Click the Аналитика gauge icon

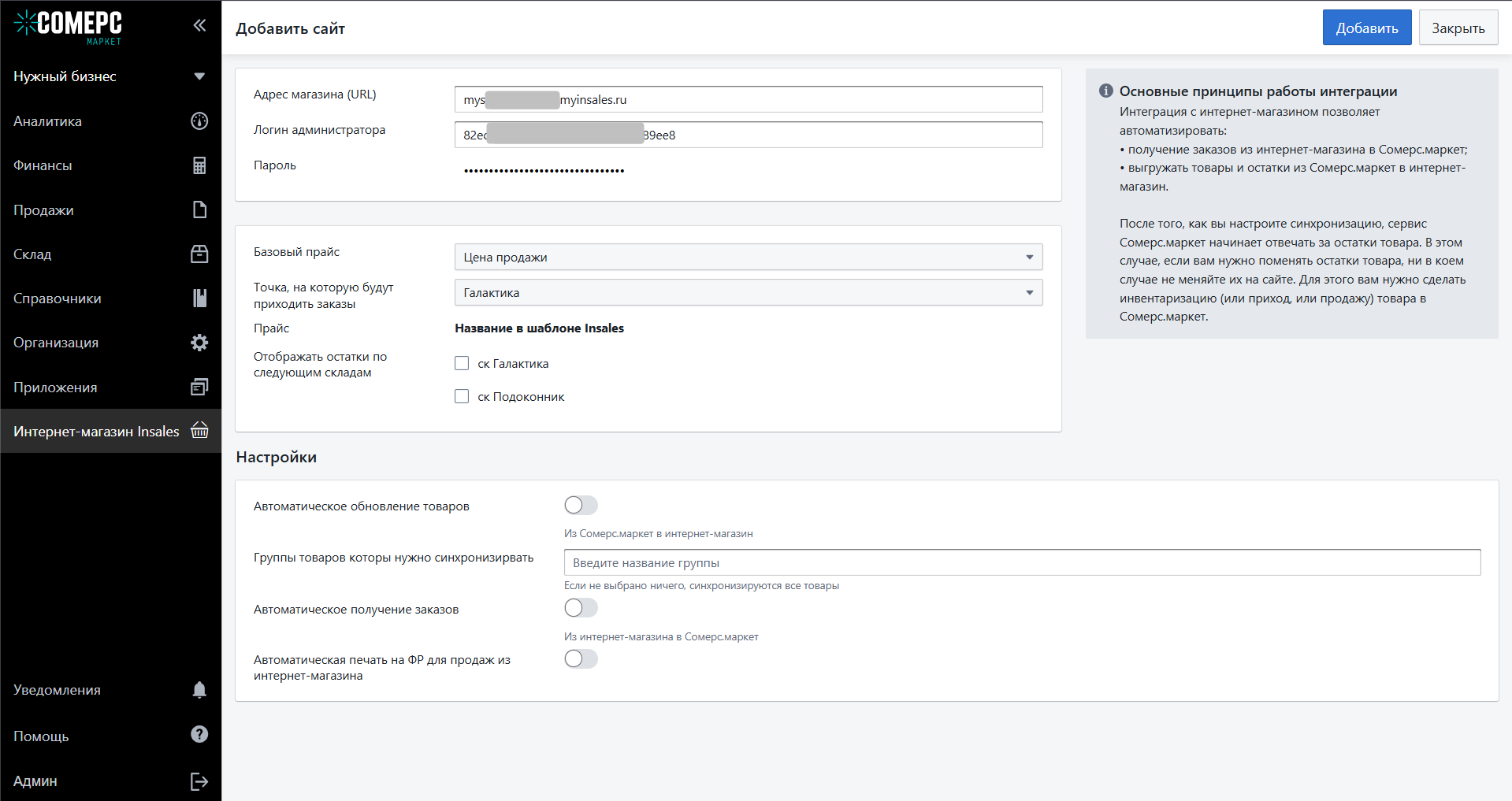pos(199,121)
